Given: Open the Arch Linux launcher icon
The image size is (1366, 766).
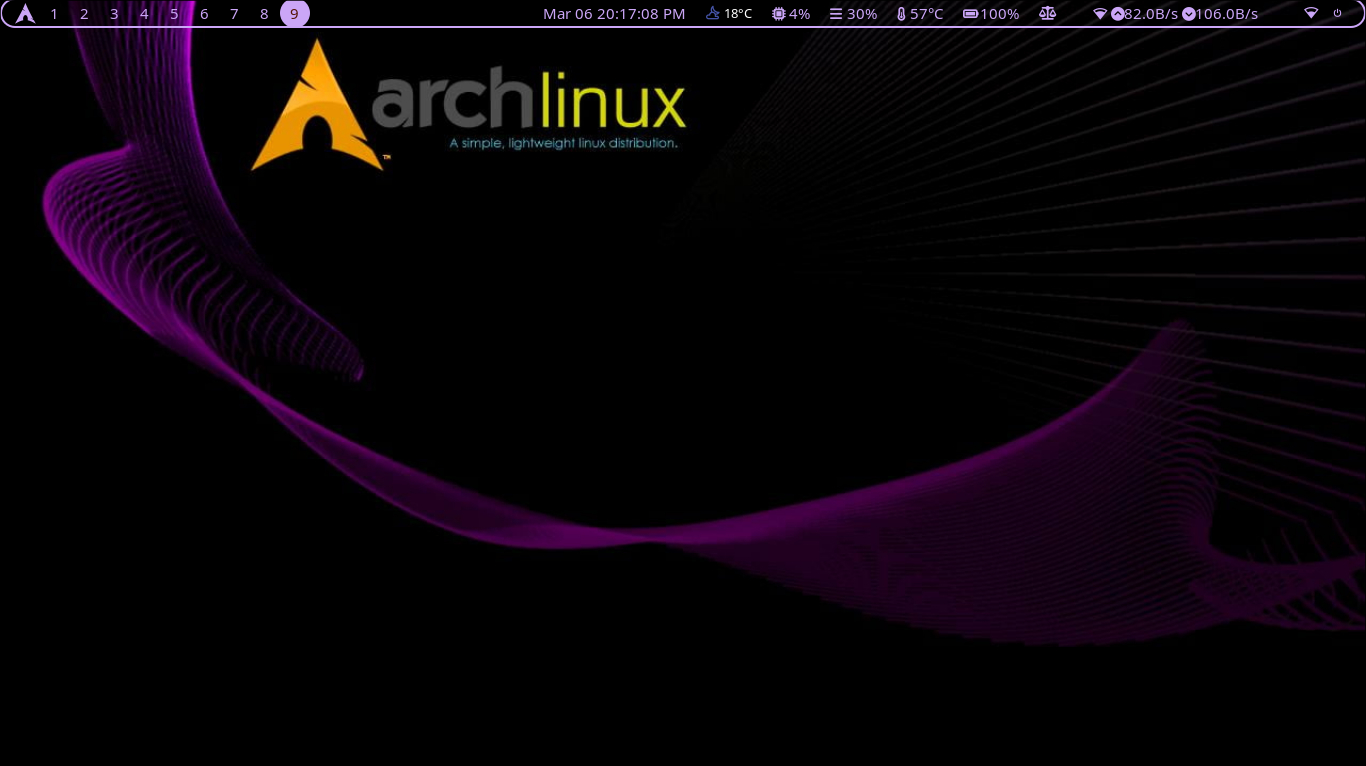Looking at the screenshot, I should point(25,14).
